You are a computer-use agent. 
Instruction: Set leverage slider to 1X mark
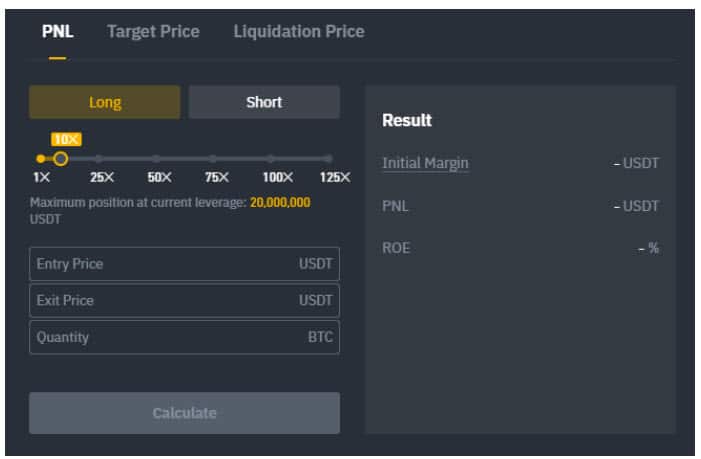40,158
